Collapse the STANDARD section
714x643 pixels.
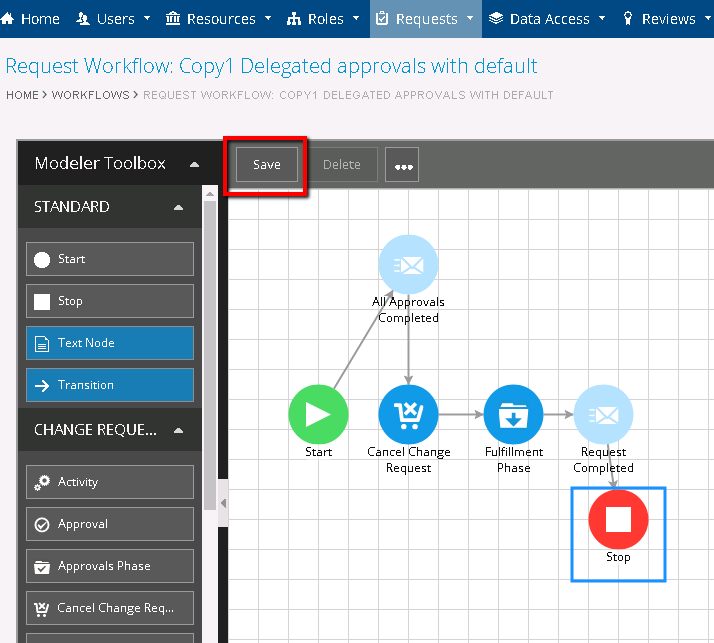(x=178, y=207)
